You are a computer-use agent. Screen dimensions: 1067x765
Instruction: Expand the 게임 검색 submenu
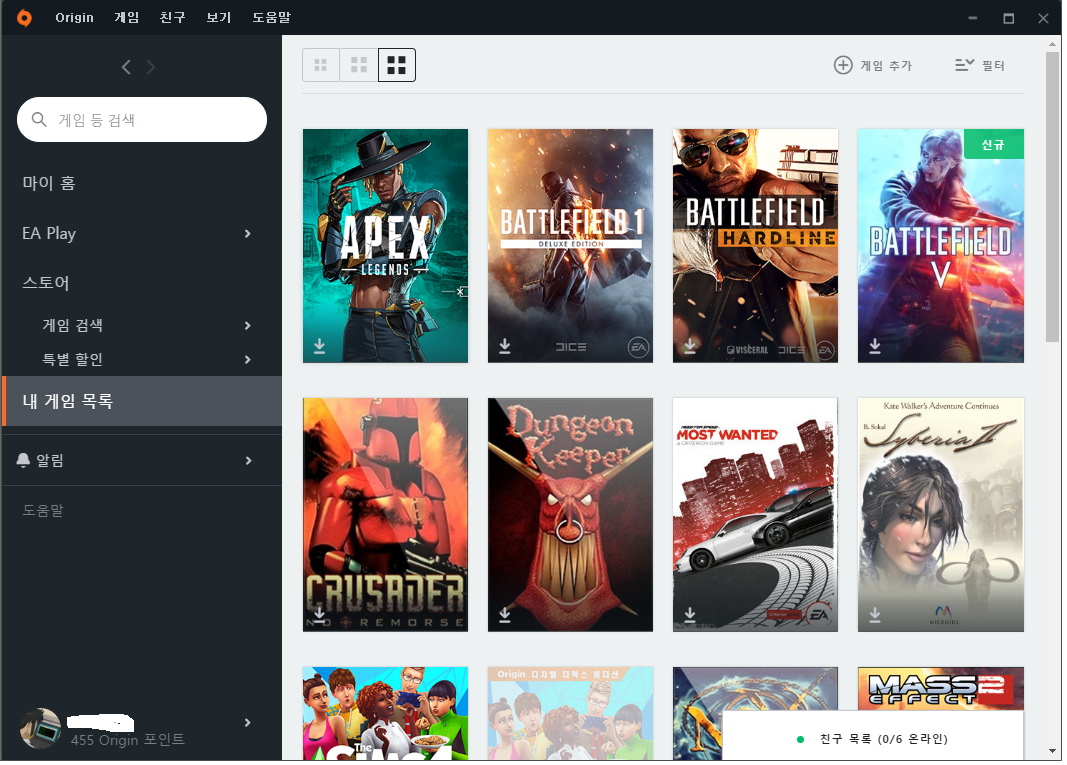(248, 325)
